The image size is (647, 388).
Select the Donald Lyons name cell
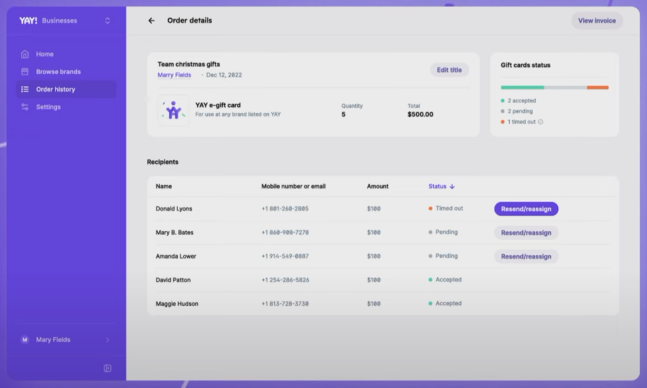click(174, 209)
